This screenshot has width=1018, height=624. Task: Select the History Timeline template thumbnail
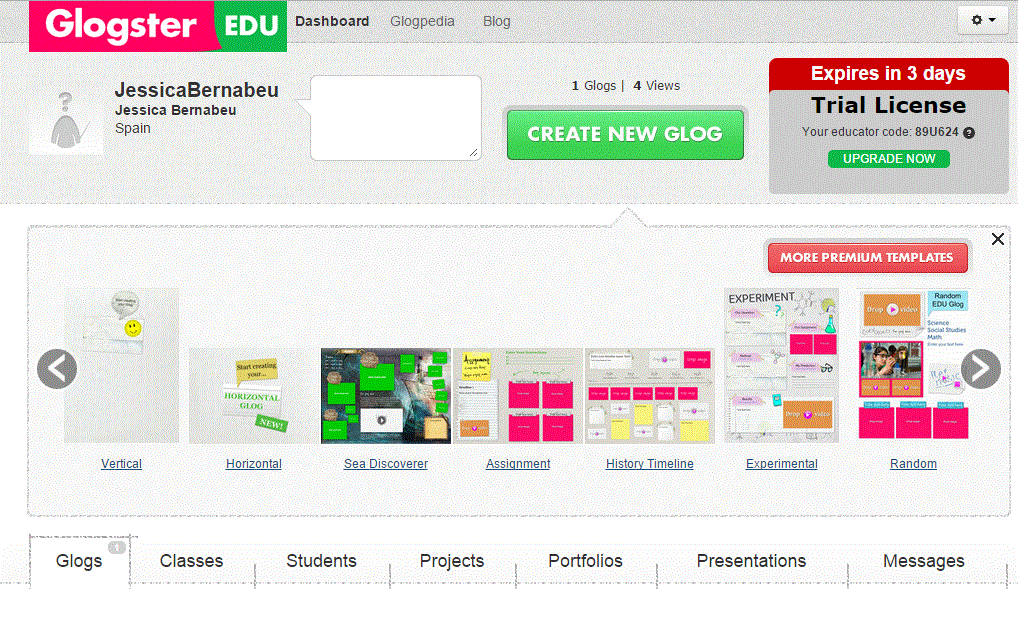(x=650, y=395)
